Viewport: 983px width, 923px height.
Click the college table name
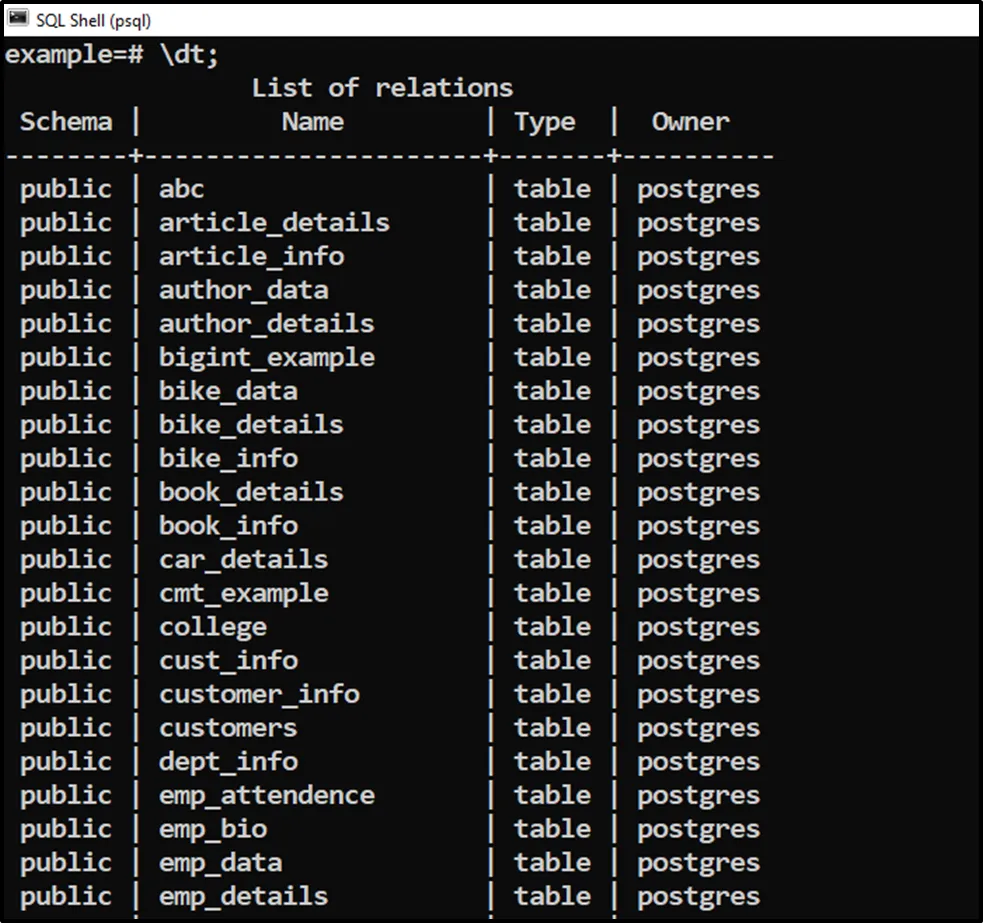click(x=213, y=627)
